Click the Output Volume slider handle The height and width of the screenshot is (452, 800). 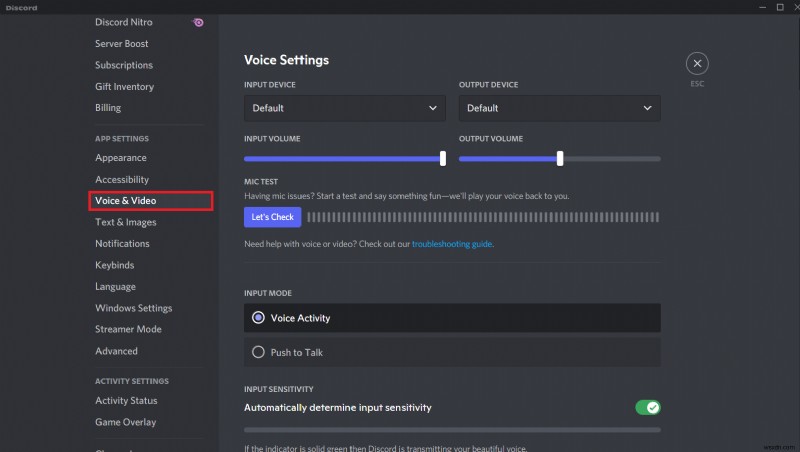[560, 158]
